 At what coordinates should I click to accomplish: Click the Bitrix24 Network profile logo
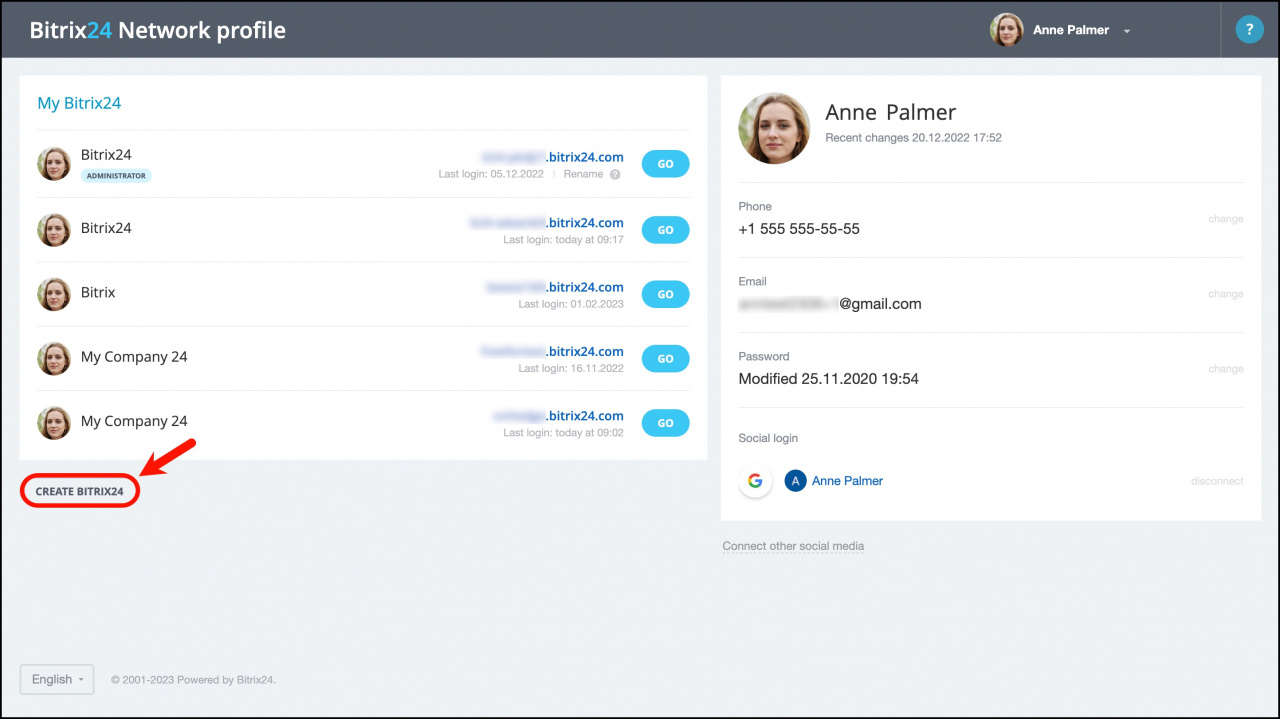click(158, 30)
